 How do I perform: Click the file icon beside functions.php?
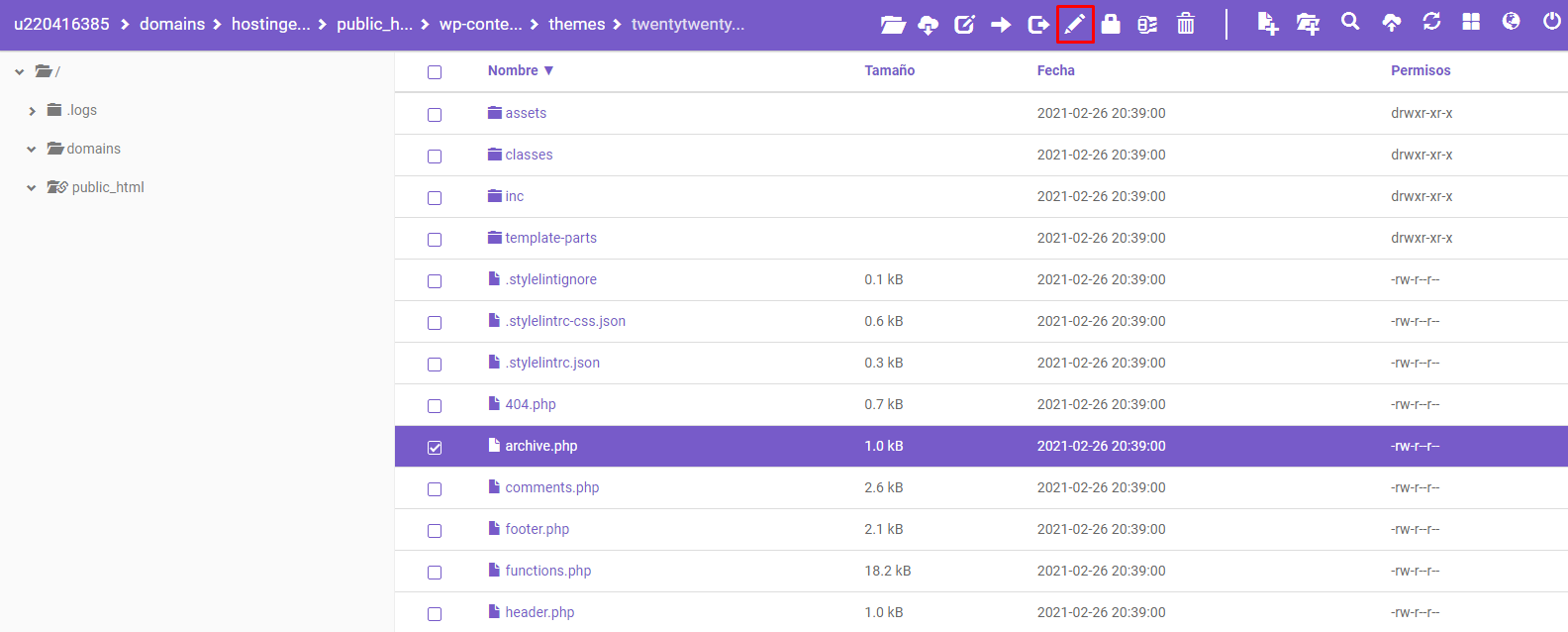pos(494,570)
